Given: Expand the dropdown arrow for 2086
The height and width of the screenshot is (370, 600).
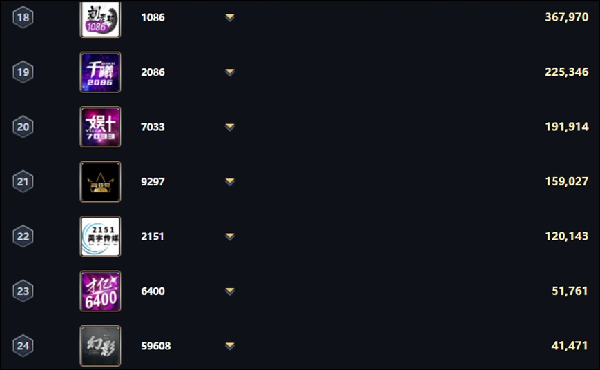Looking at the screenshot, I should point(230,72).
